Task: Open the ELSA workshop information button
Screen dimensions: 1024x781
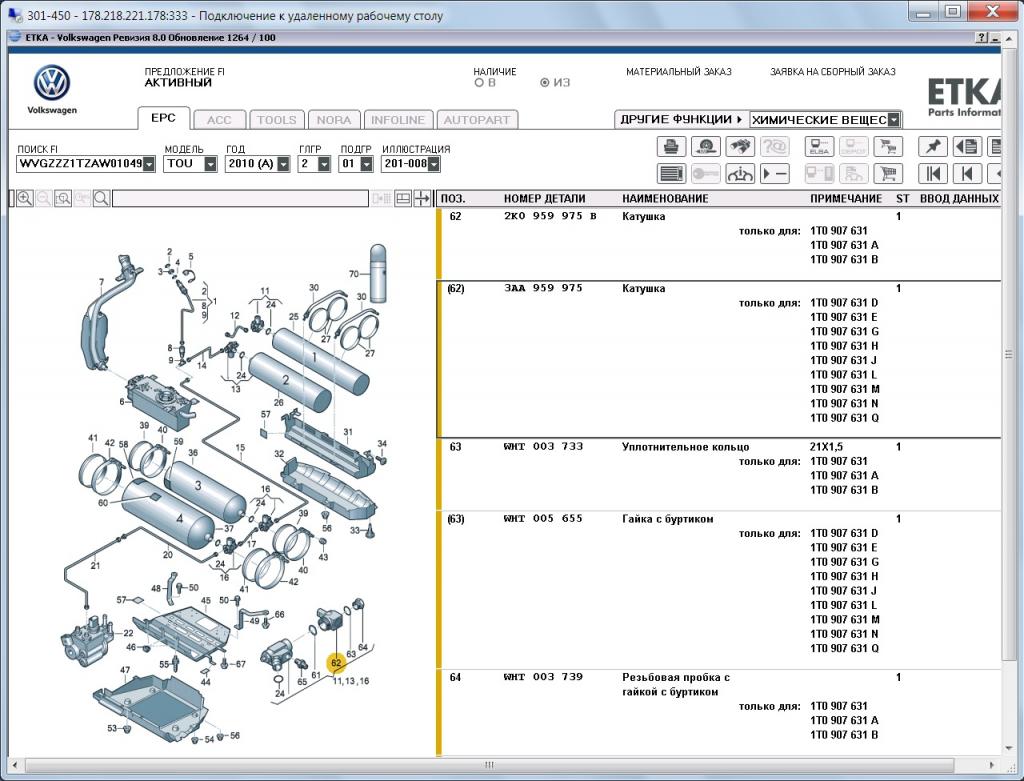Action: coord(819,147)
